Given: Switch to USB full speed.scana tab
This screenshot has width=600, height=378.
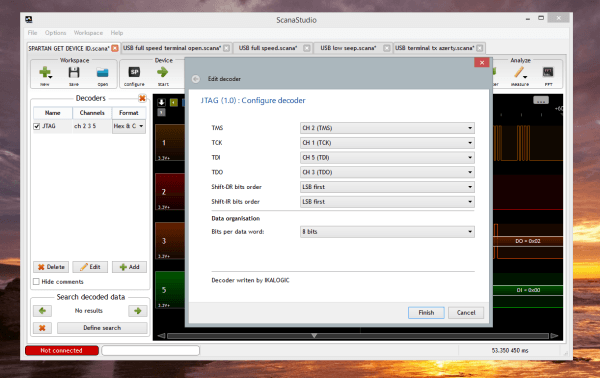Looking at the screenshot, I should (x=268, y=48).
